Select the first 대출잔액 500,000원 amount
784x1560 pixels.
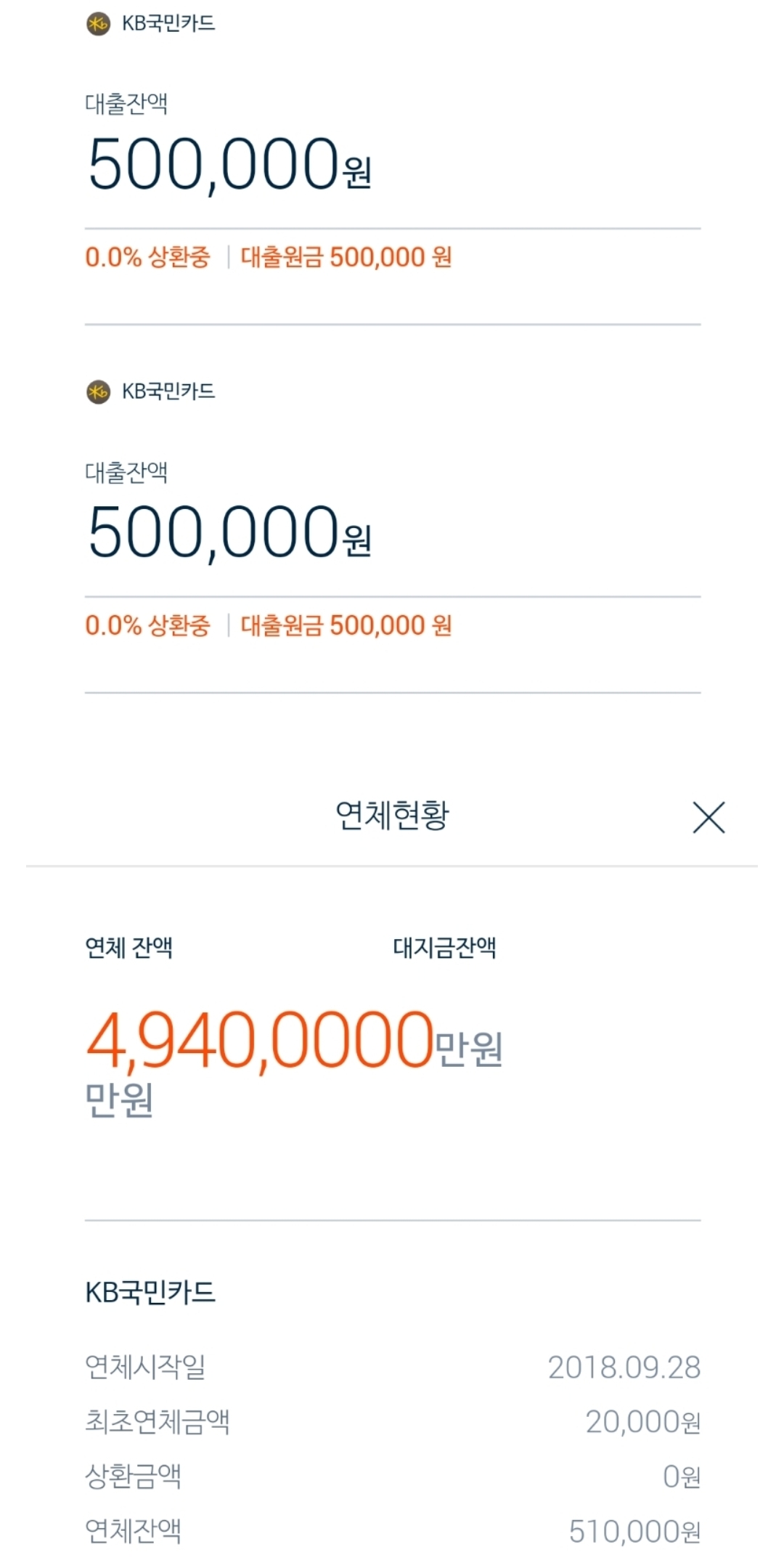(229, 165)
